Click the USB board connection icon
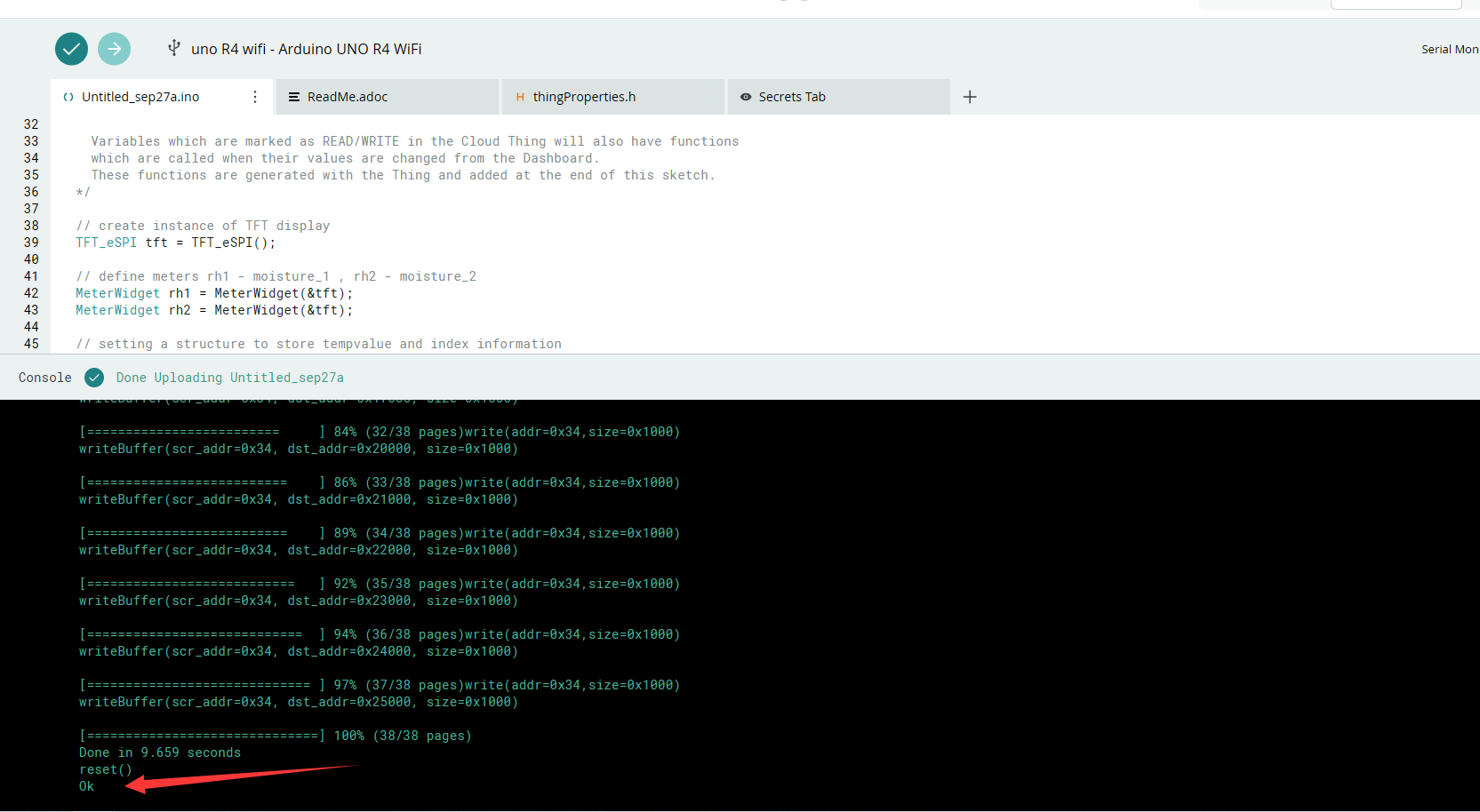The width and height of the screenshot is (1480, 812). point(174,48)
